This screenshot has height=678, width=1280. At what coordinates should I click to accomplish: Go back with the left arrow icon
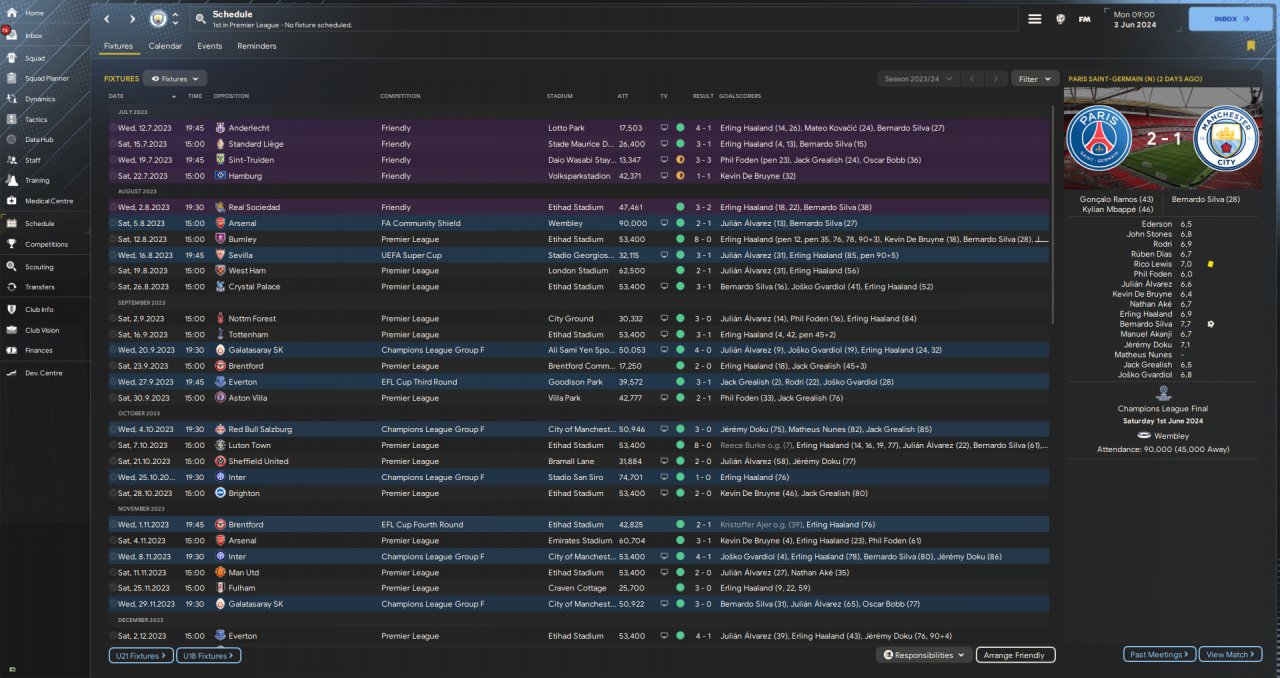point(107,19)
